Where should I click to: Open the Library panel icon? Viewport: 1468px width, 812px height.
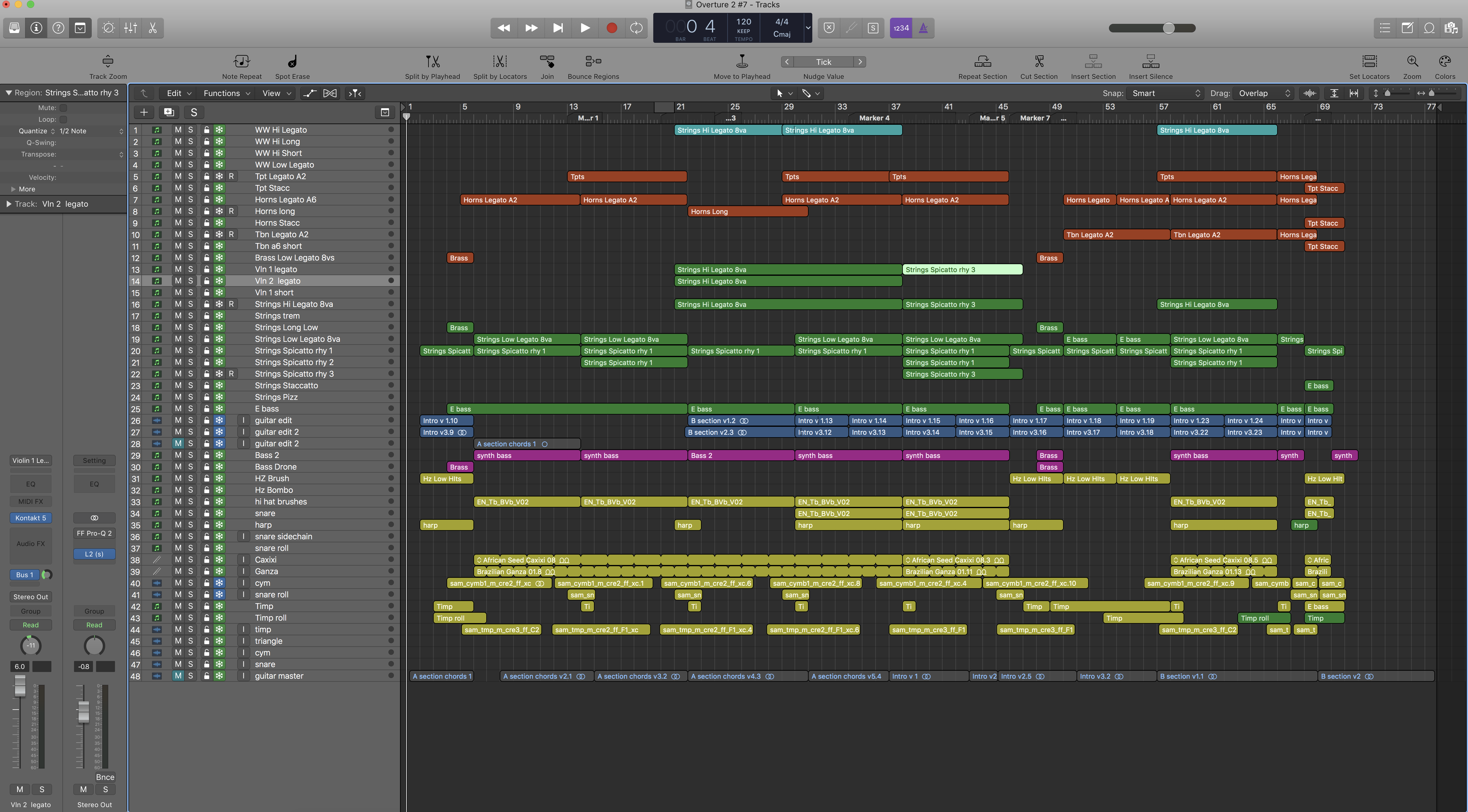14,28
